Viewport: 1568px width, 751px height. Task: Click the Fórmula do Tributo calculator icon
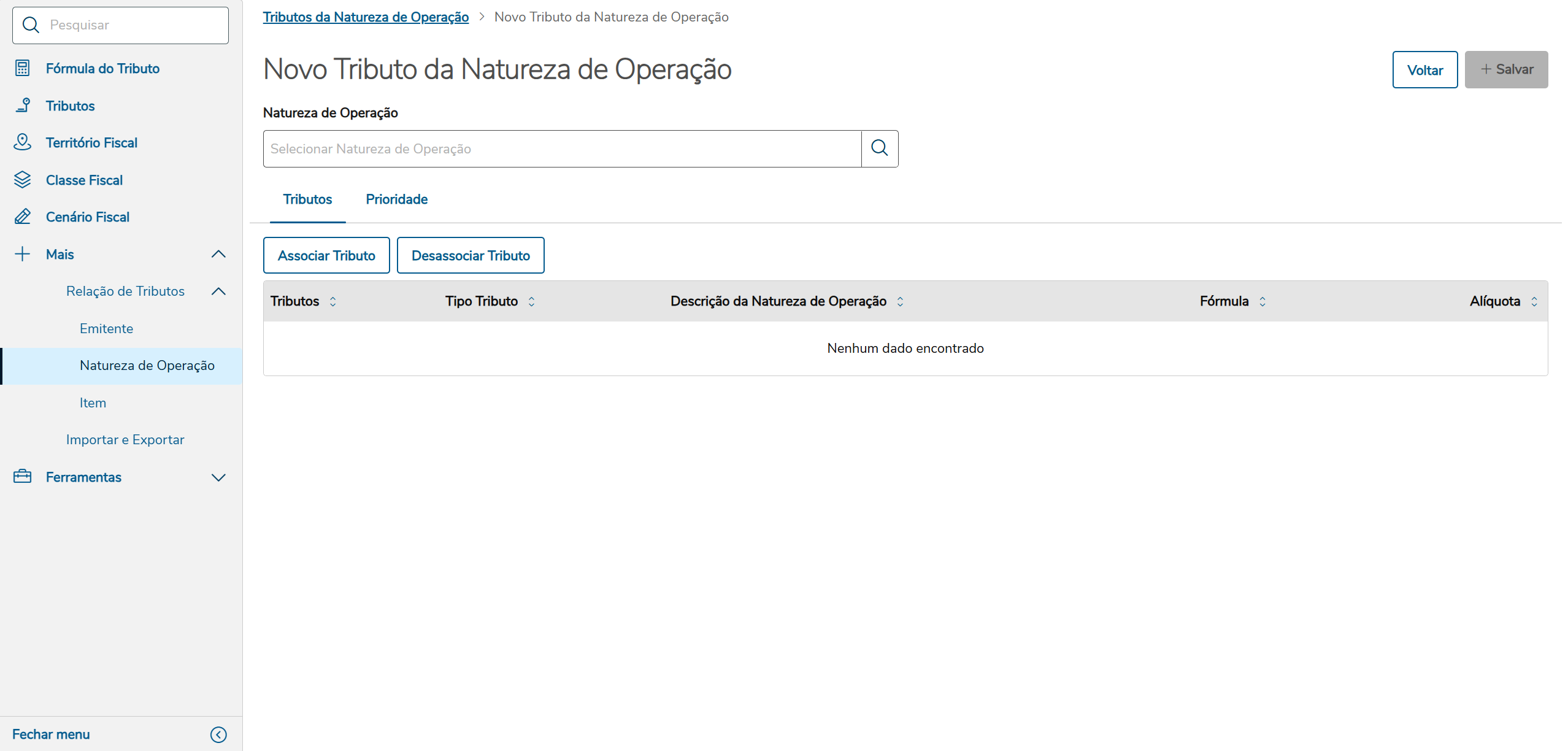point(22,68)
